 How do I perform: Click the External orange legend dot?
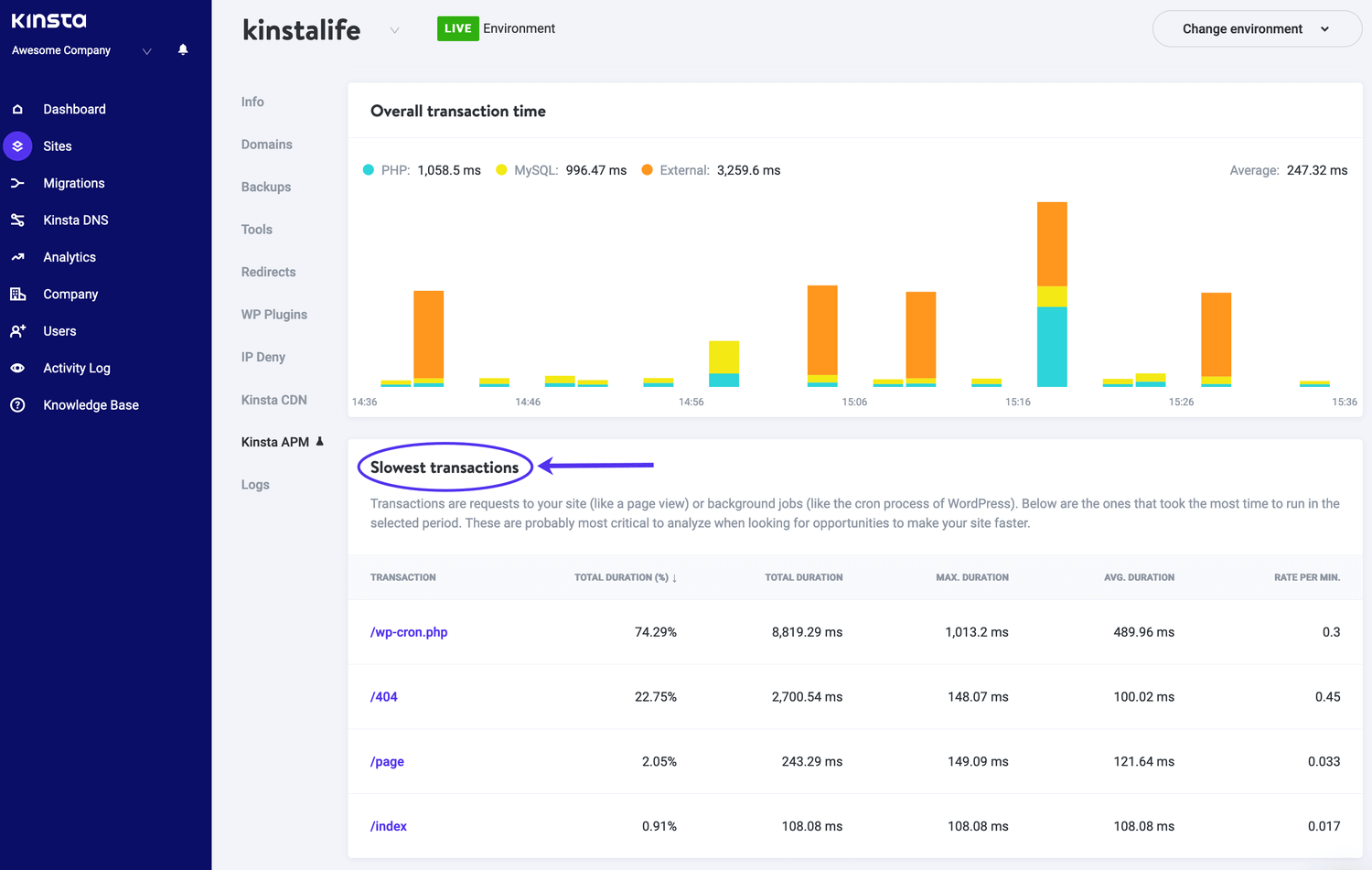pyautogui.click(x=648, y=170)
